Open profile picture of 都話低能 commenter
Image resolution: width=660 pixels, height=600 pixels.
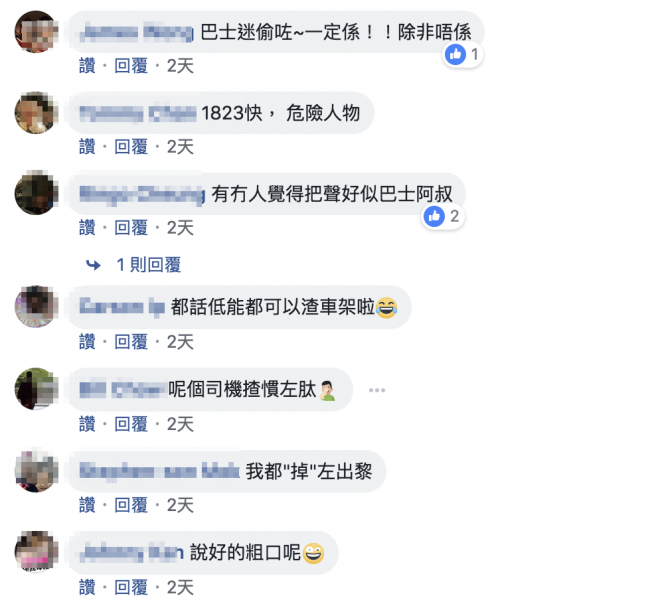pyautogui.click(x=36, y=306)
